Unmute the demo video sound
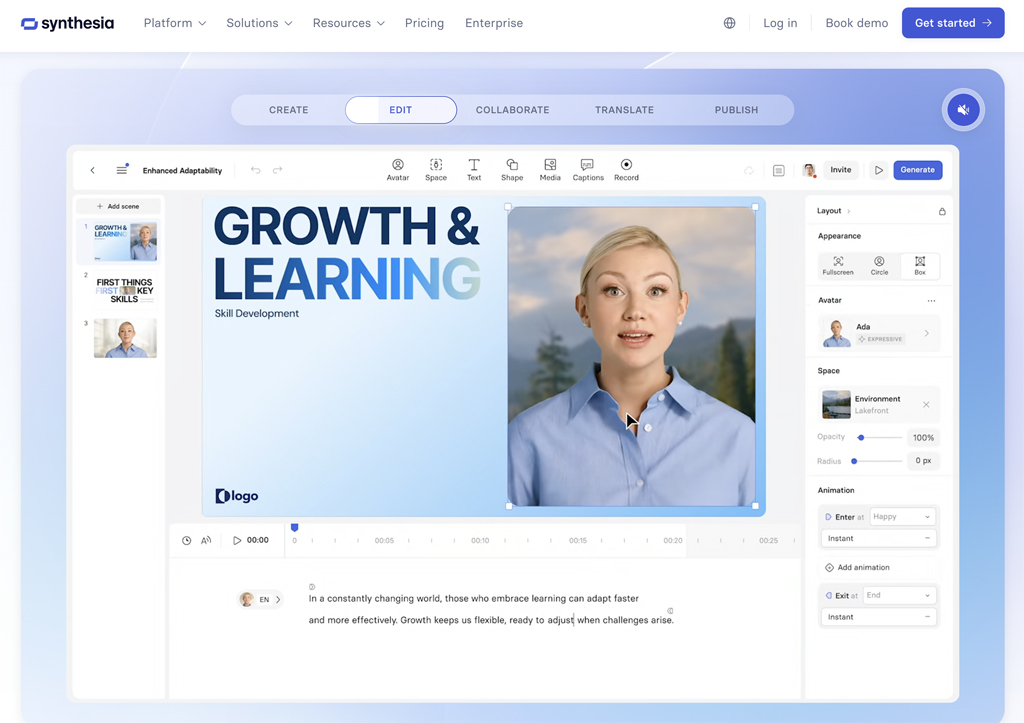The width and height of the screenshot is (1024, 723). [963, 110]
